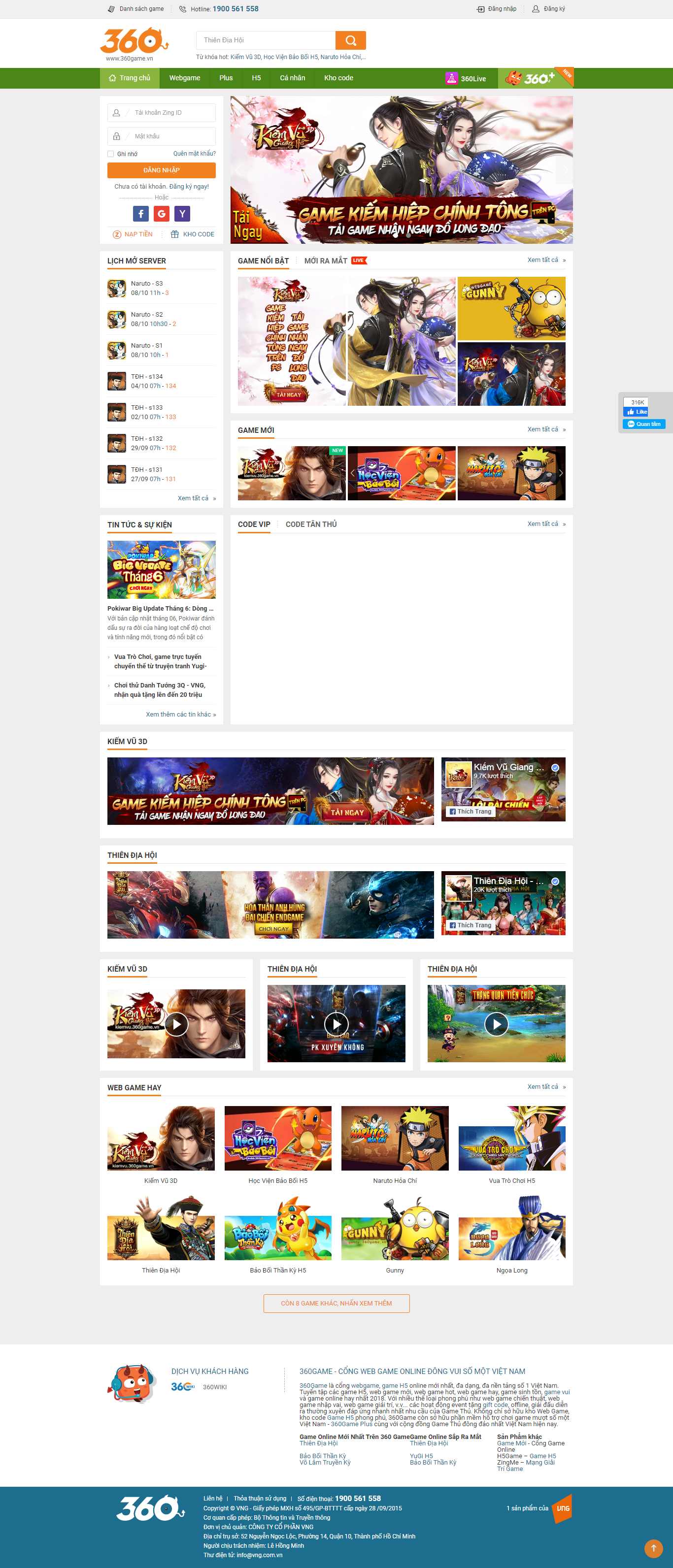
Task: Sign in with Google icon
Action: (162, 214)
